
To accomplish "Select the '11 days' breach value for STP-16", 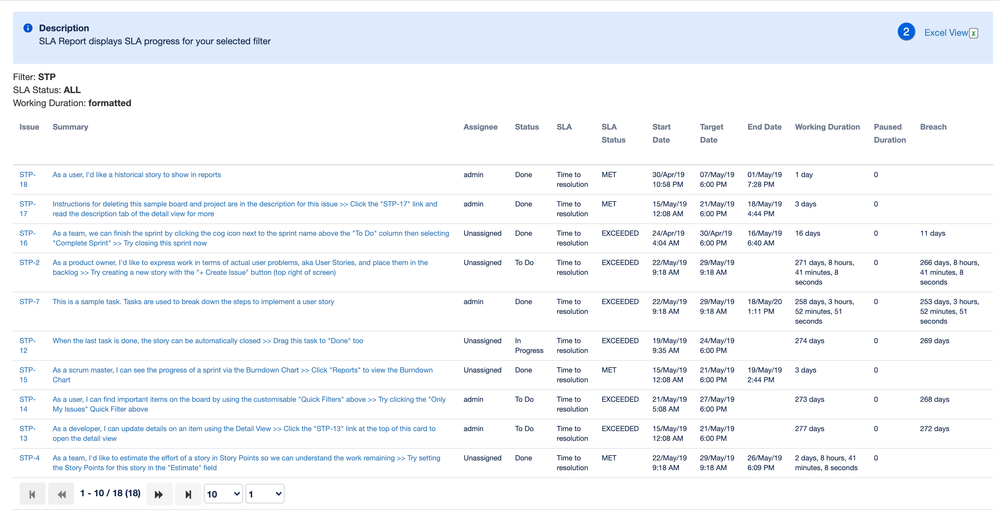I will (x=933, y=234).
